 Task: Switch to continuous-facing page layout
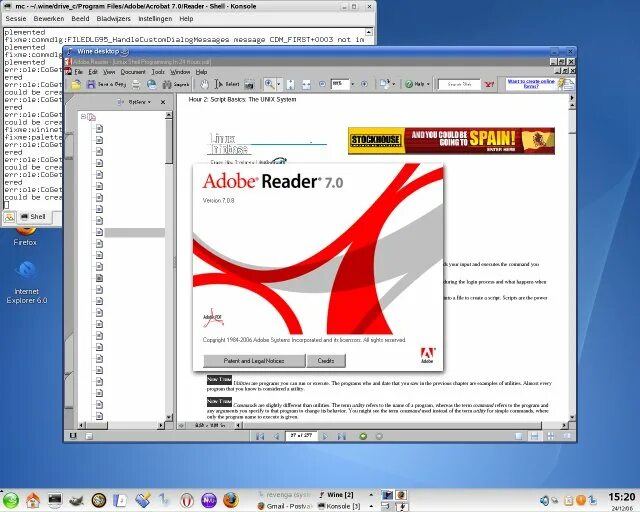551,436
